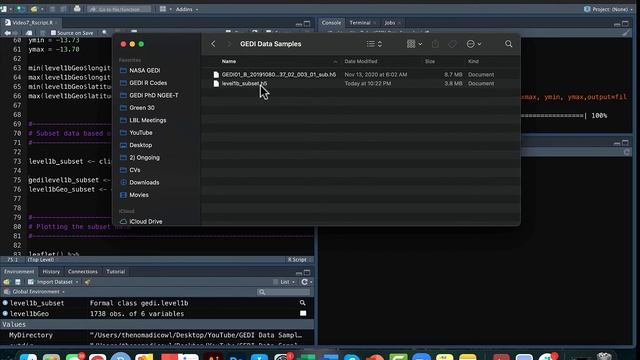Open the Project (None) menu
This screenshot has width=640, height=360.
(x=608, y=9)
